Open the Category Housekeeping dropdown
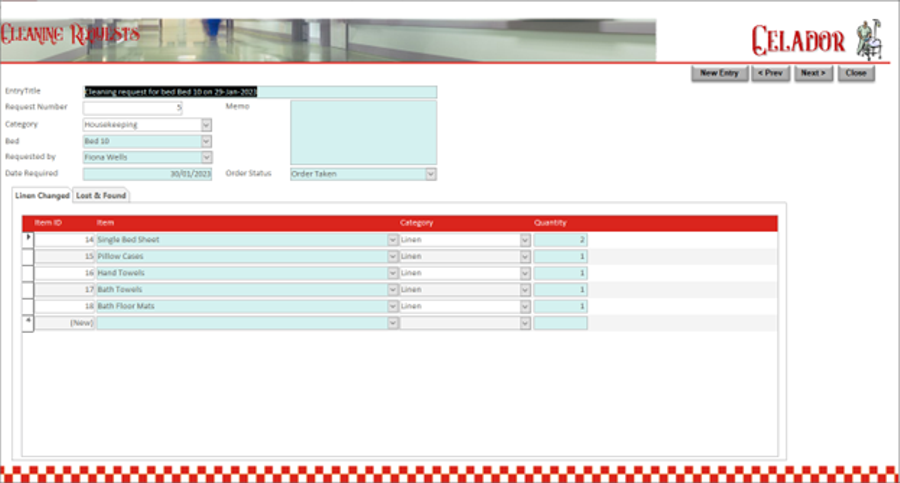The width and height of the screenshot is (900, 483). click(206, 125)
